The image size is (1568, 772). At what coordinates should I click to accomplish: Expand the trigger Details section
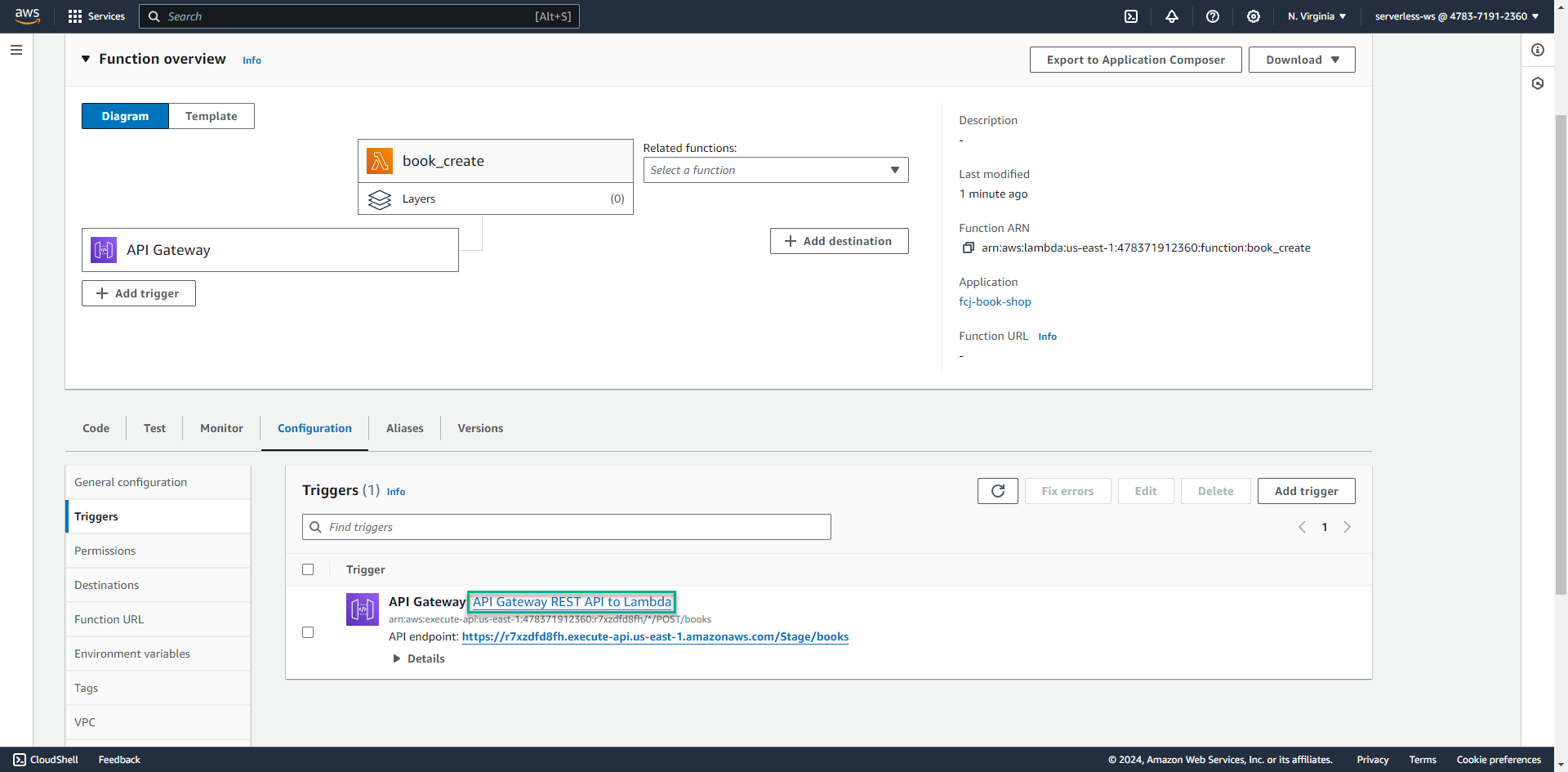pos(419,658)
